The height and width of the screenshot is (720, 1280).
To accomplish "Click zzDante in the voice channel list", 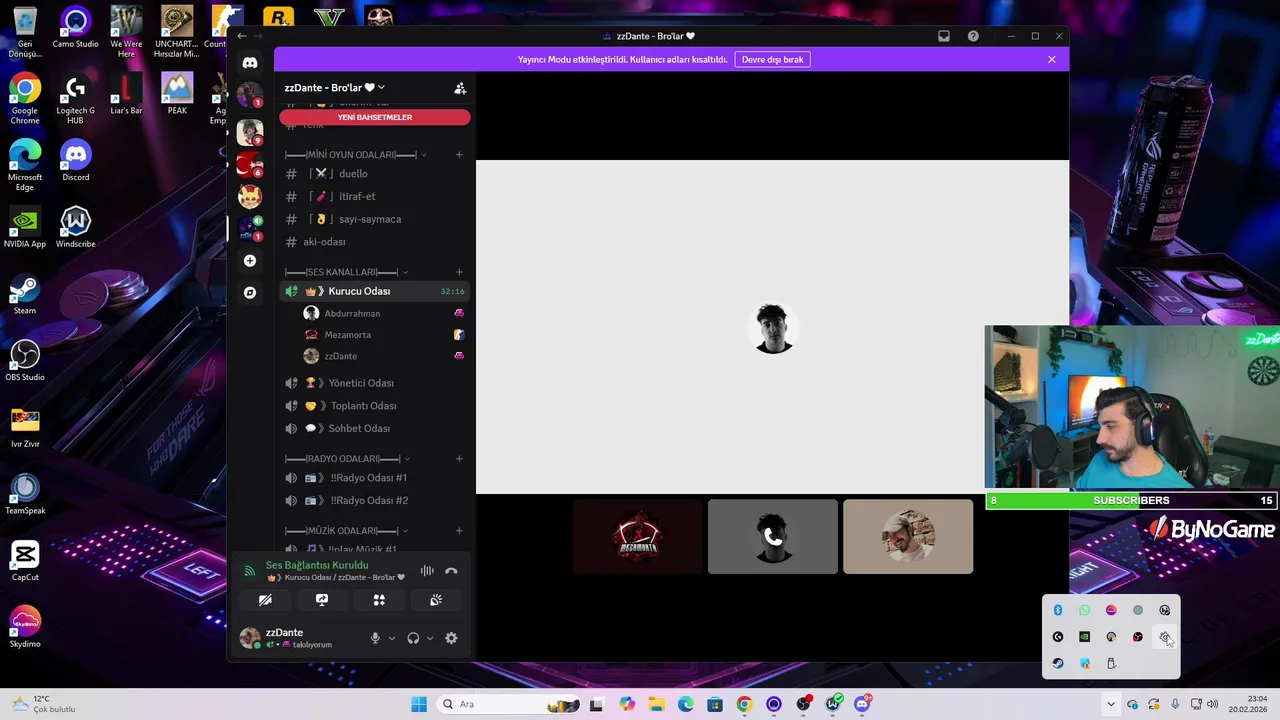I will [383, 356].
